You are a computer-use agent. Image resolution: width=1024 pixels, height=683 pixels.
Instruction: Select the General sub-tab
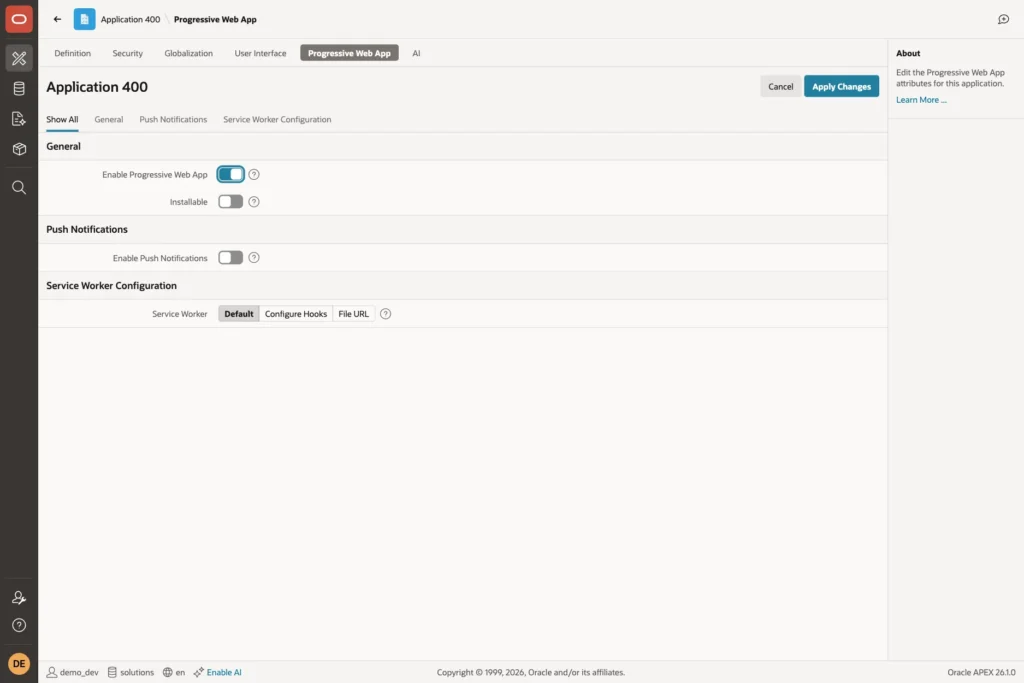tap(108, 119)
